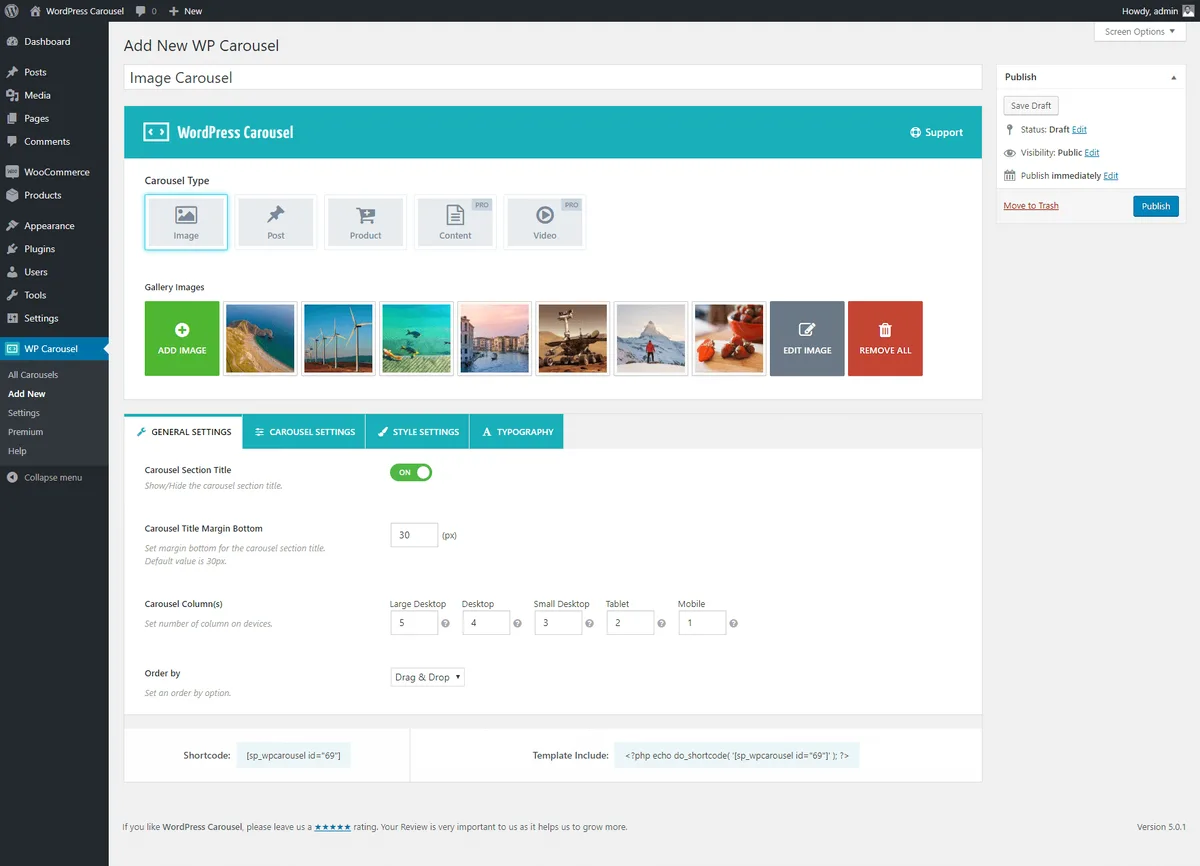Viewport: 1200px width, 866px height.
Task: Click the carousel title field 'Image Carousel'
Action: pos(553,77)
